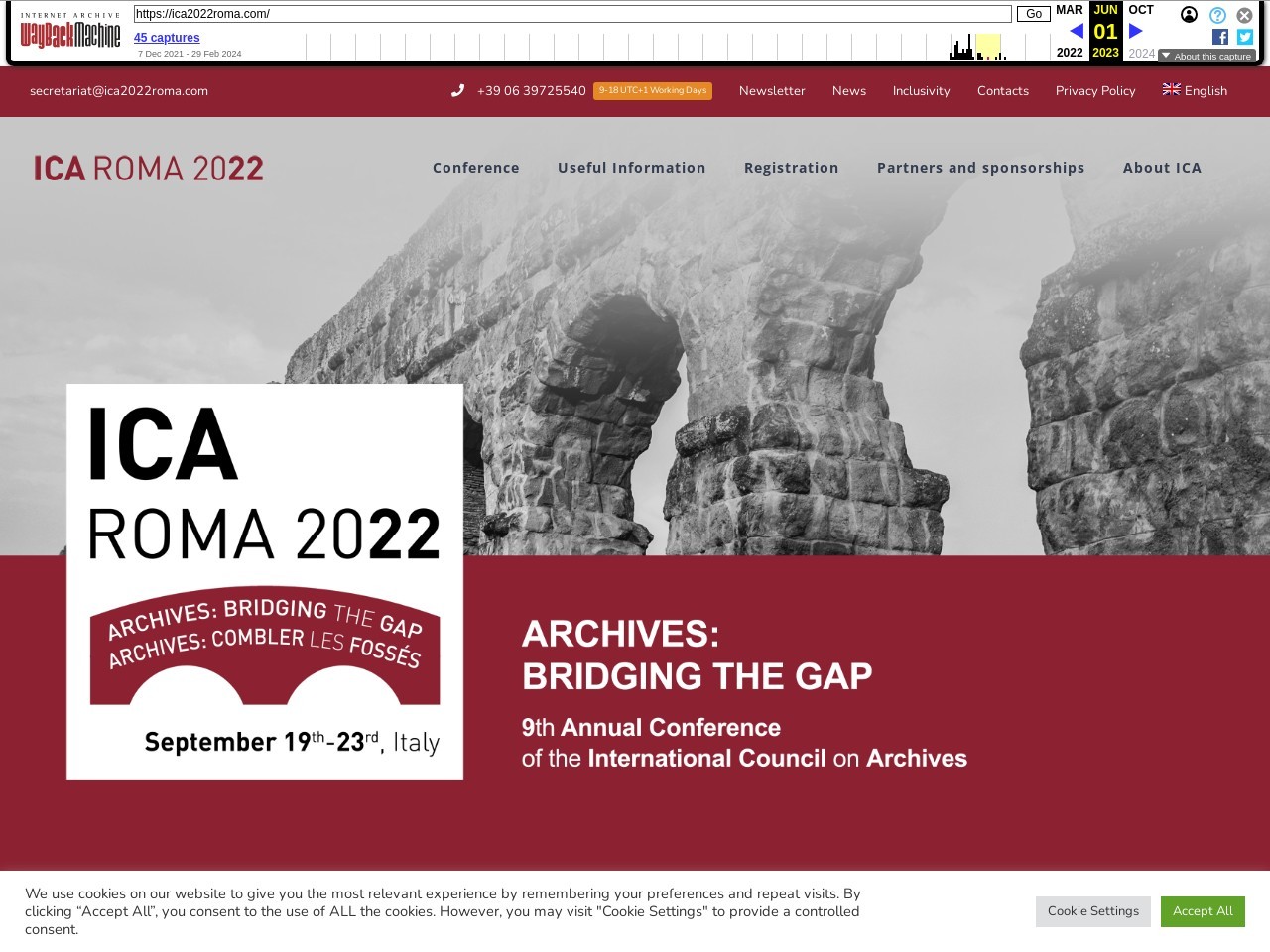Open Cookie Settings
Viewport: 1270px width, 952px height.
(x=1093, y=911)
